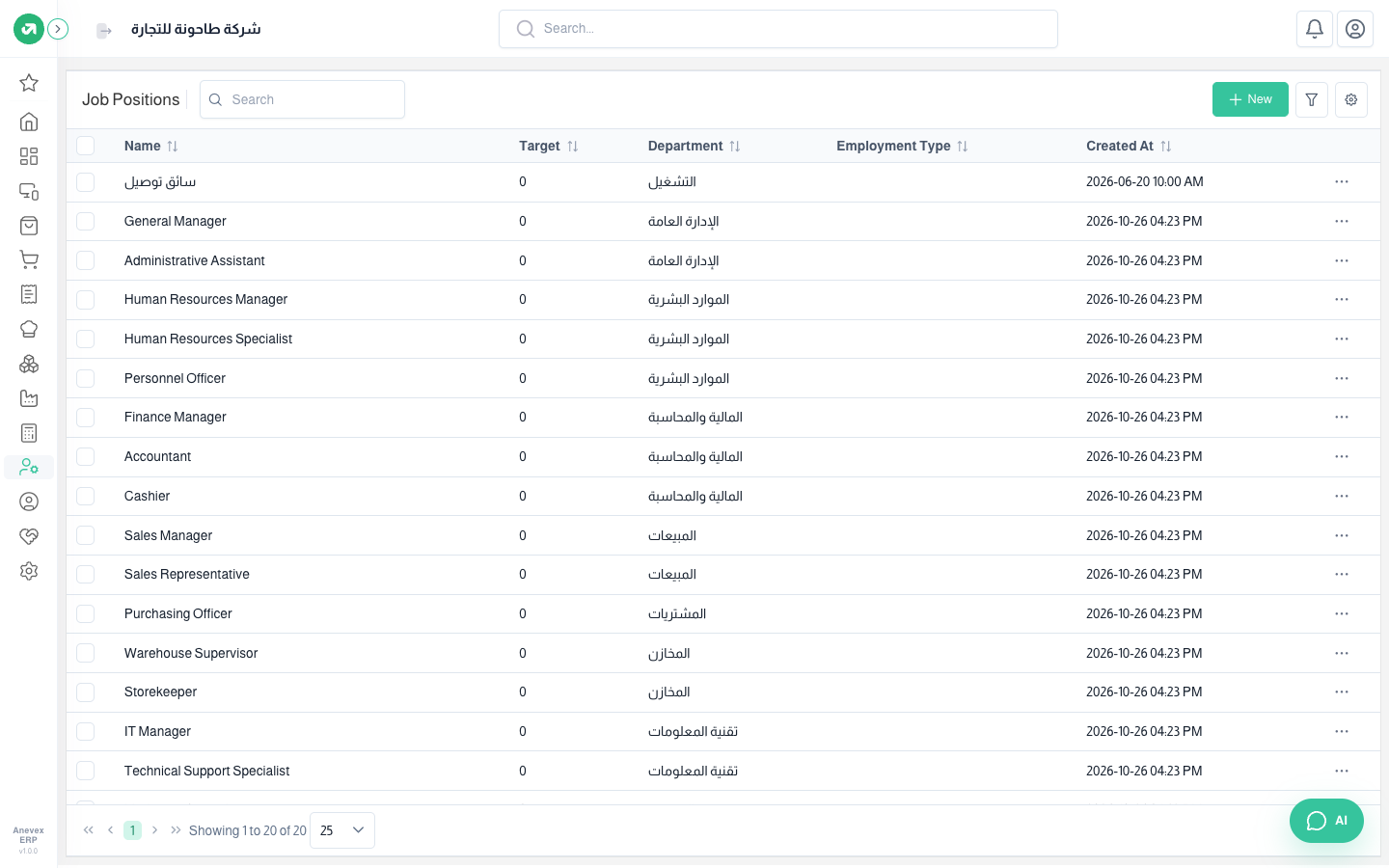Open actions menu for Storekeeper row

[1342, 692]
